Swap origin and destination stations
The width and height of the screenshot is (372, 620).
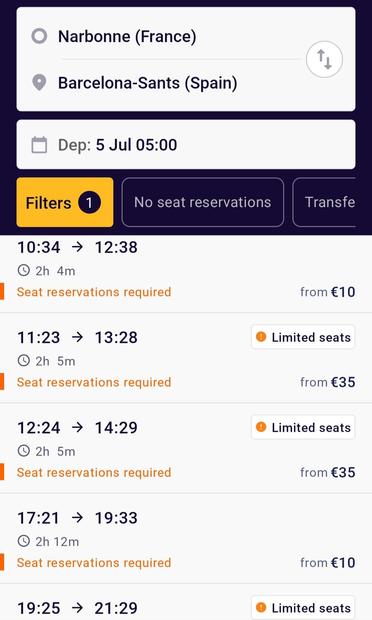coord(324,60)
